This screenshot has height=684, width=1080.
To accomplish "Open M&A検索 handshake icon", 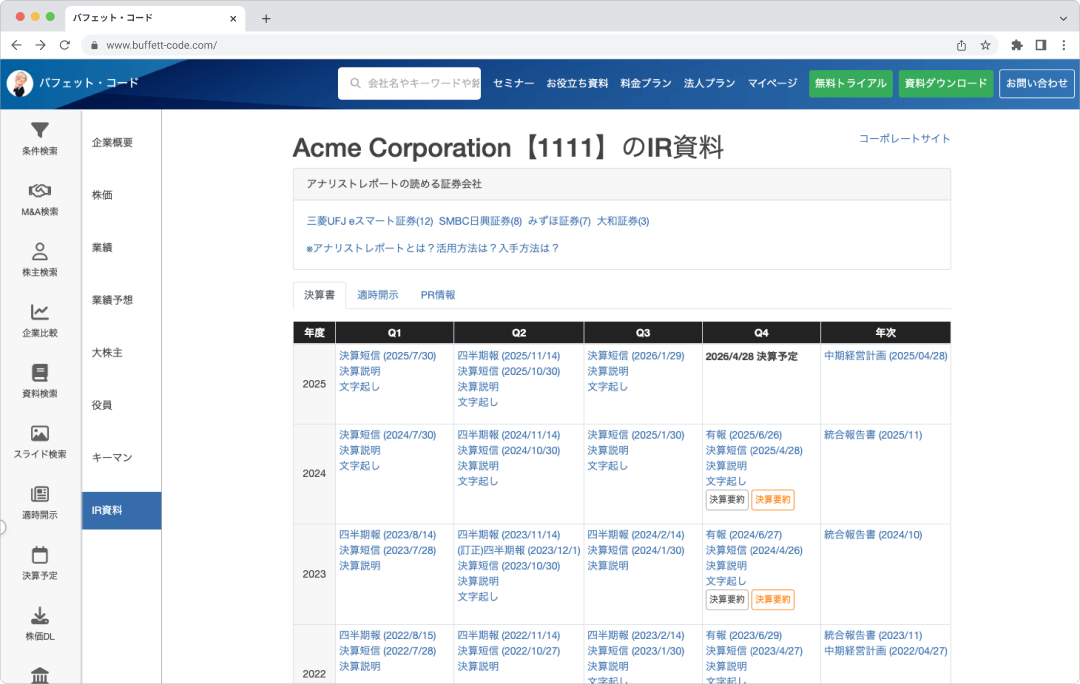I will click(x=40, y=191).
